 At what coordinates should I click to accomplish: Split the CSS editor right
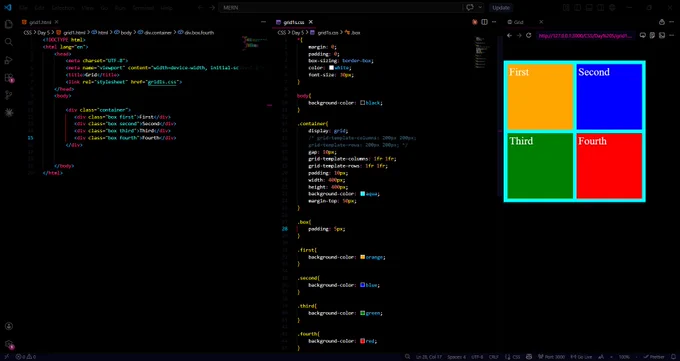tap(484, 22)
